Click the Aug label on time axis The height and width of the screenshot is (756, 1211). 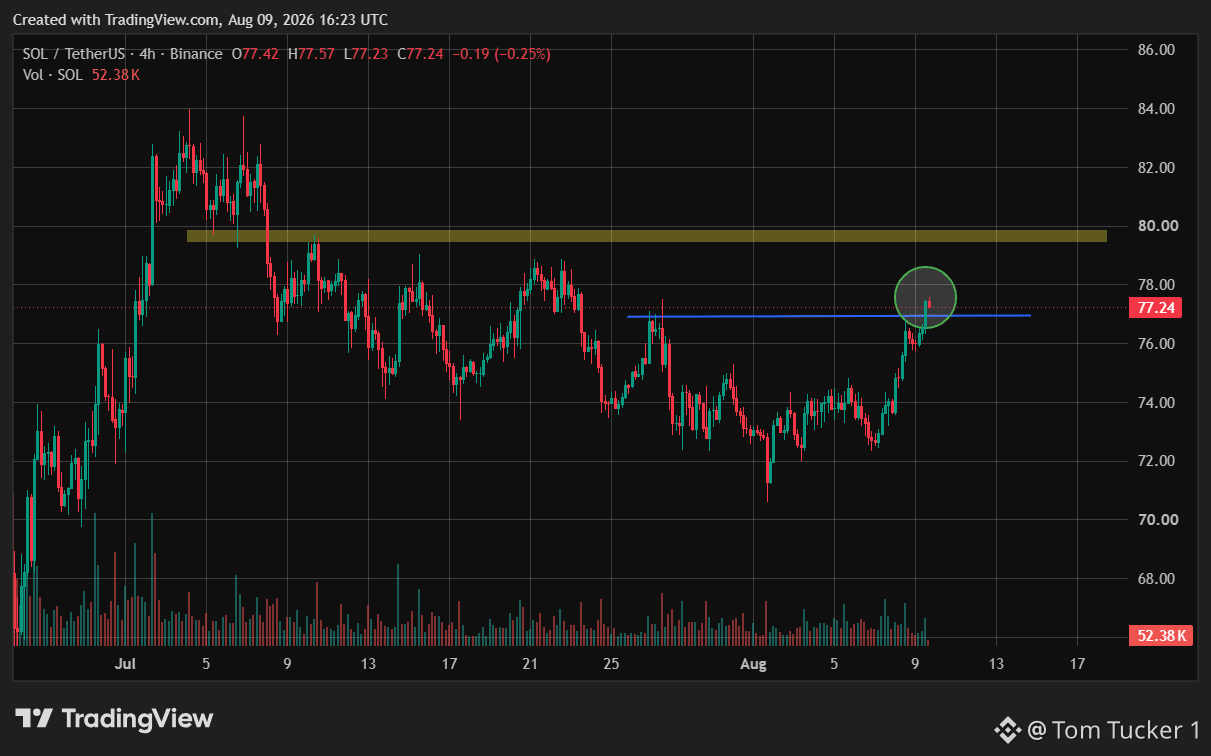click(753, 664)
